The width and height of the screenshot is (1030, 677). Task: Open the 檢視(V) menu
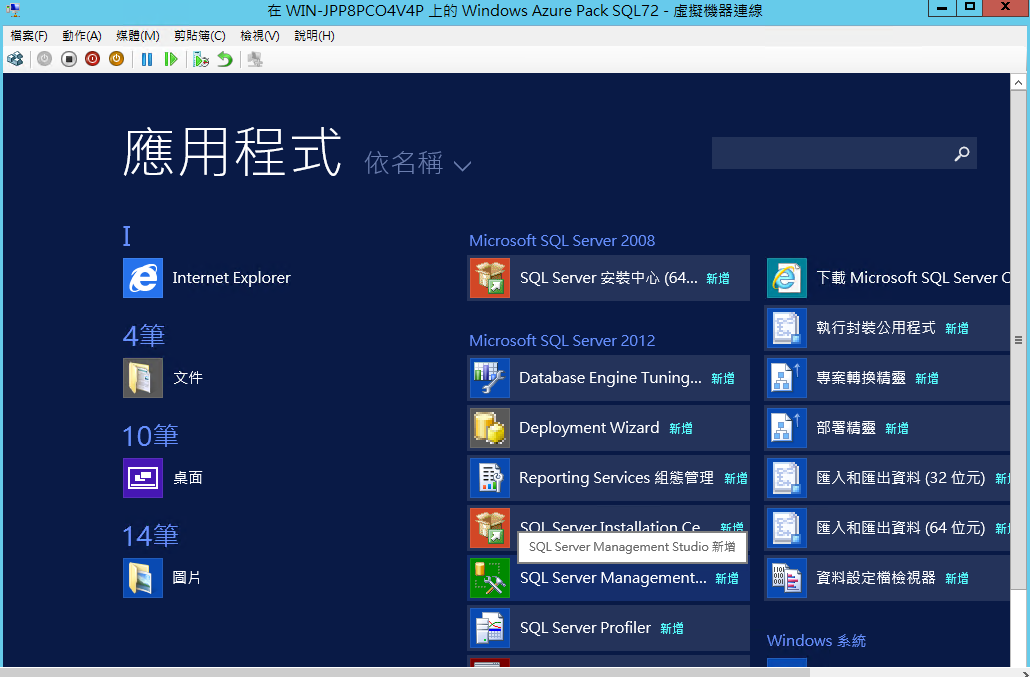click(259, 35)
